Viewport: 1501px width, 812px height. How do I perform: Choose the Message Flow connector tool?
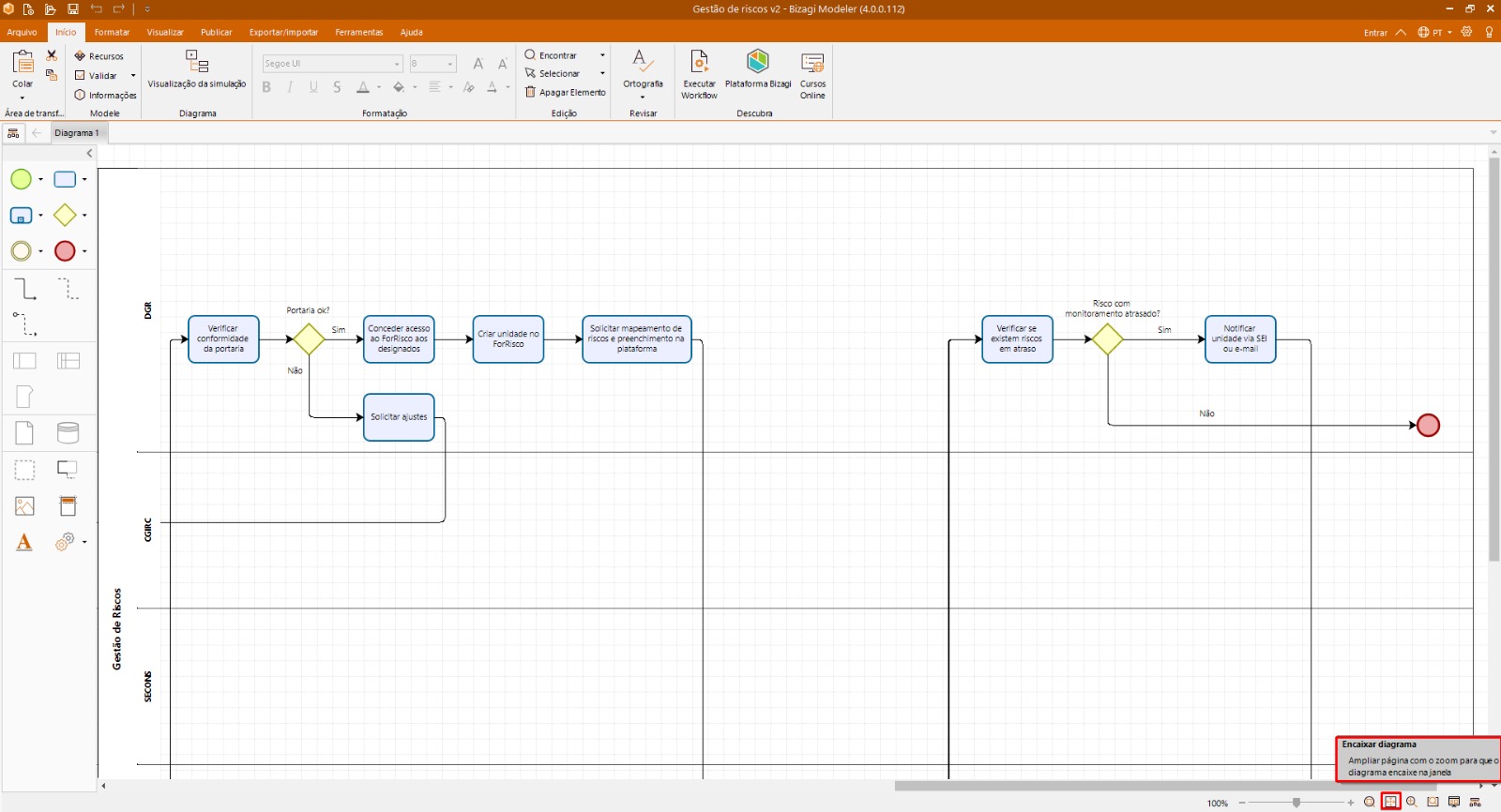click(25, 324)
